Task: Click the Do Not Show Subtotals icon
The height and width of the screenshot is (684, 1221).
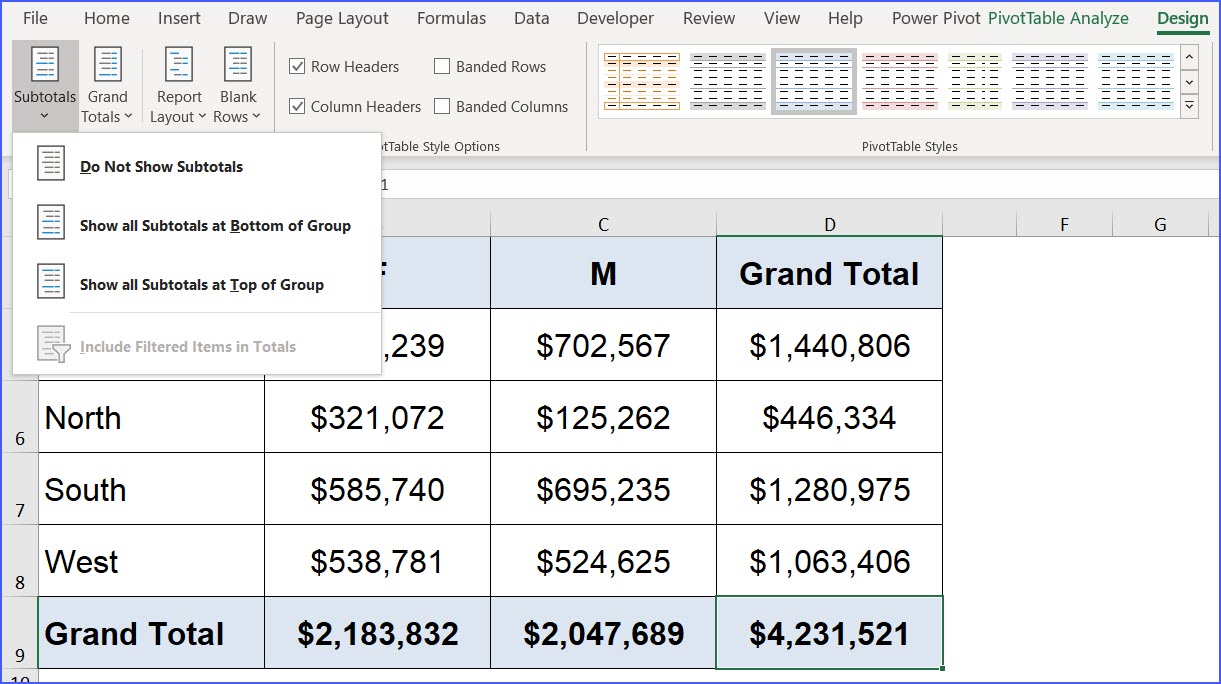Action: (x=51, y=164)
